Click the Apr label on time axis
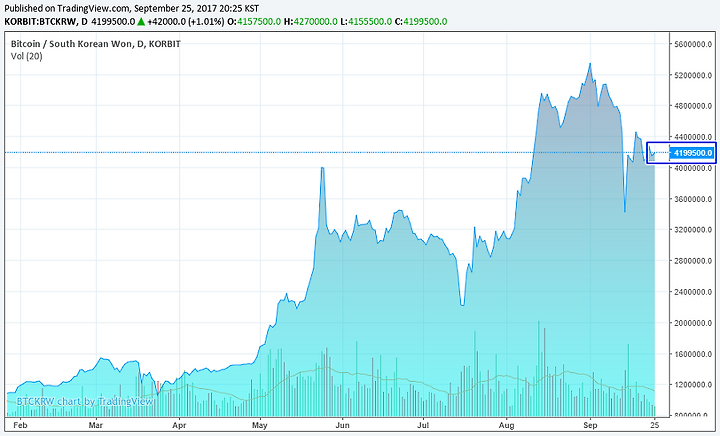 179,425
